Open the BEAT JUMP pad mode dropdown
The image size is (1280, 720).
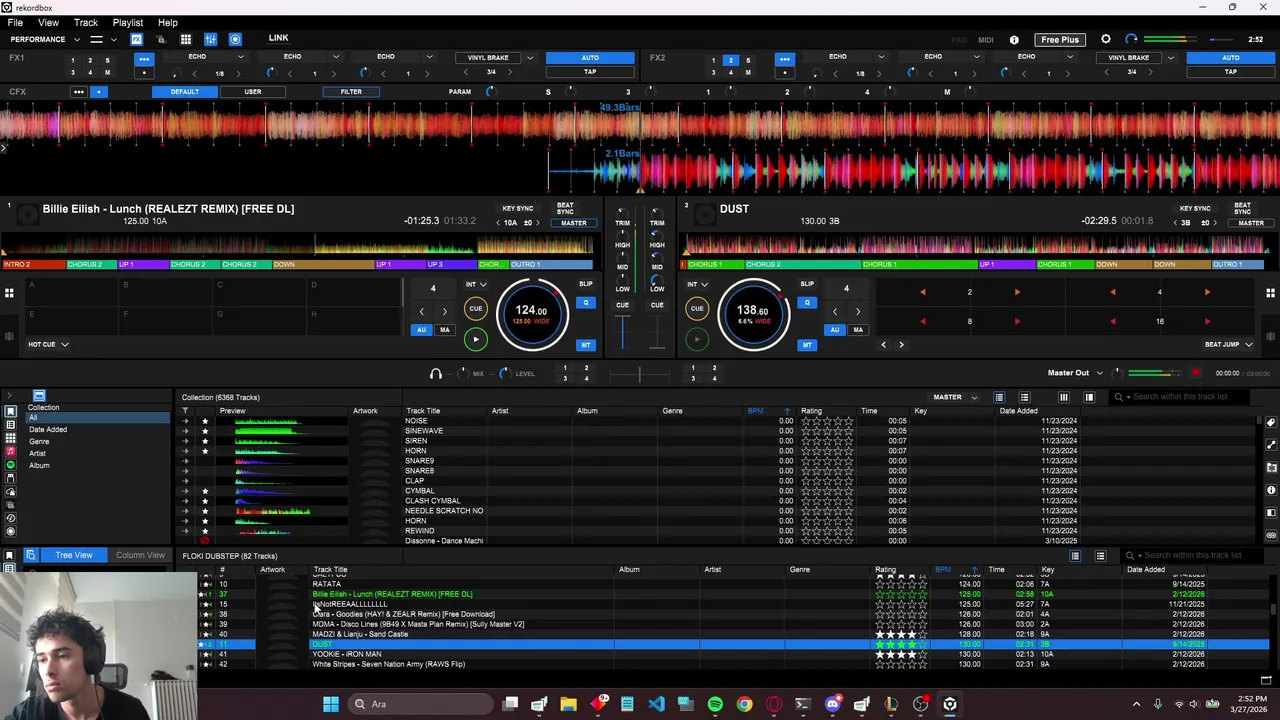[x=1228, y=344]
